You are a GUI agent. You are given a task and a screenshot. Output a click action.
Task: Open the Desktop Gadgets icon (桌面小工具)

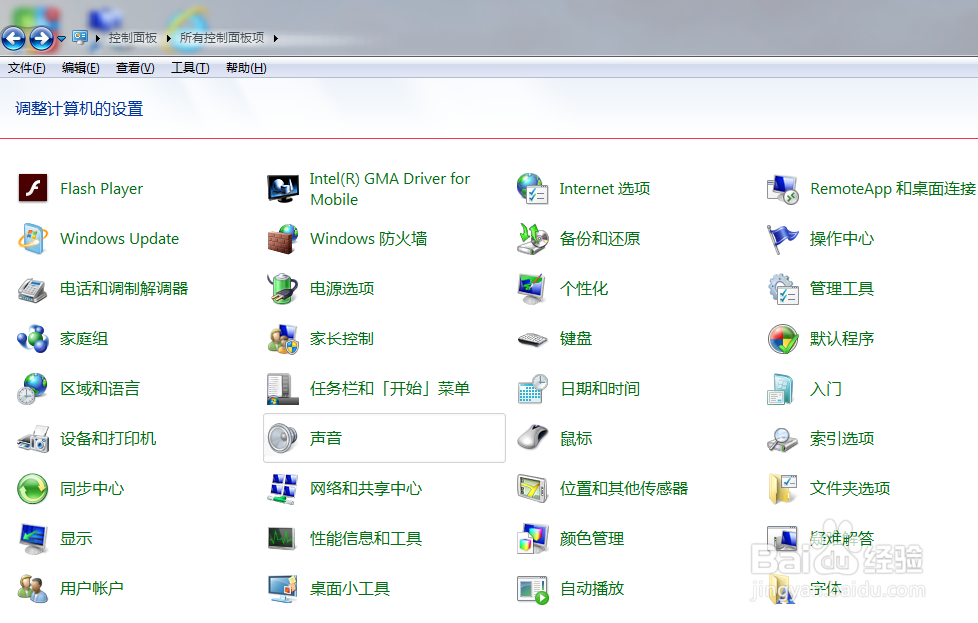point(283,589)
